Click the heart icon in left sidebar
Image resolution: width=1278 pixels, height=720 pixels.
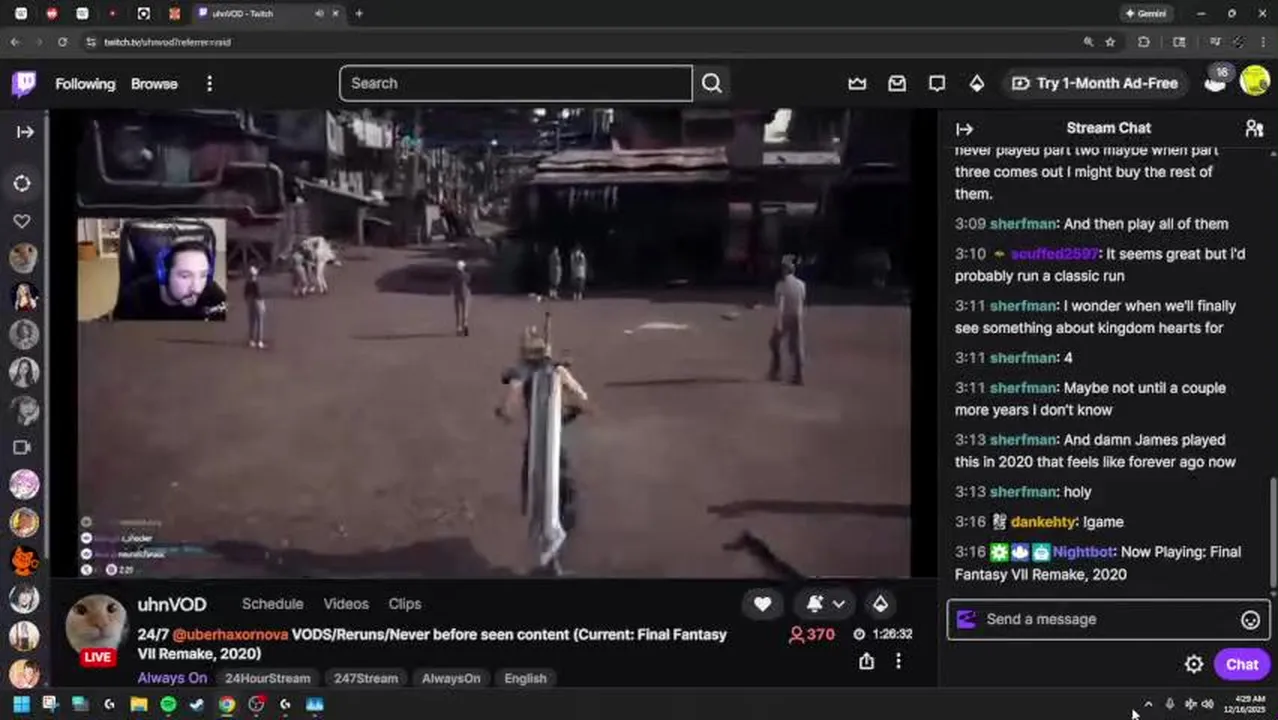22,221
